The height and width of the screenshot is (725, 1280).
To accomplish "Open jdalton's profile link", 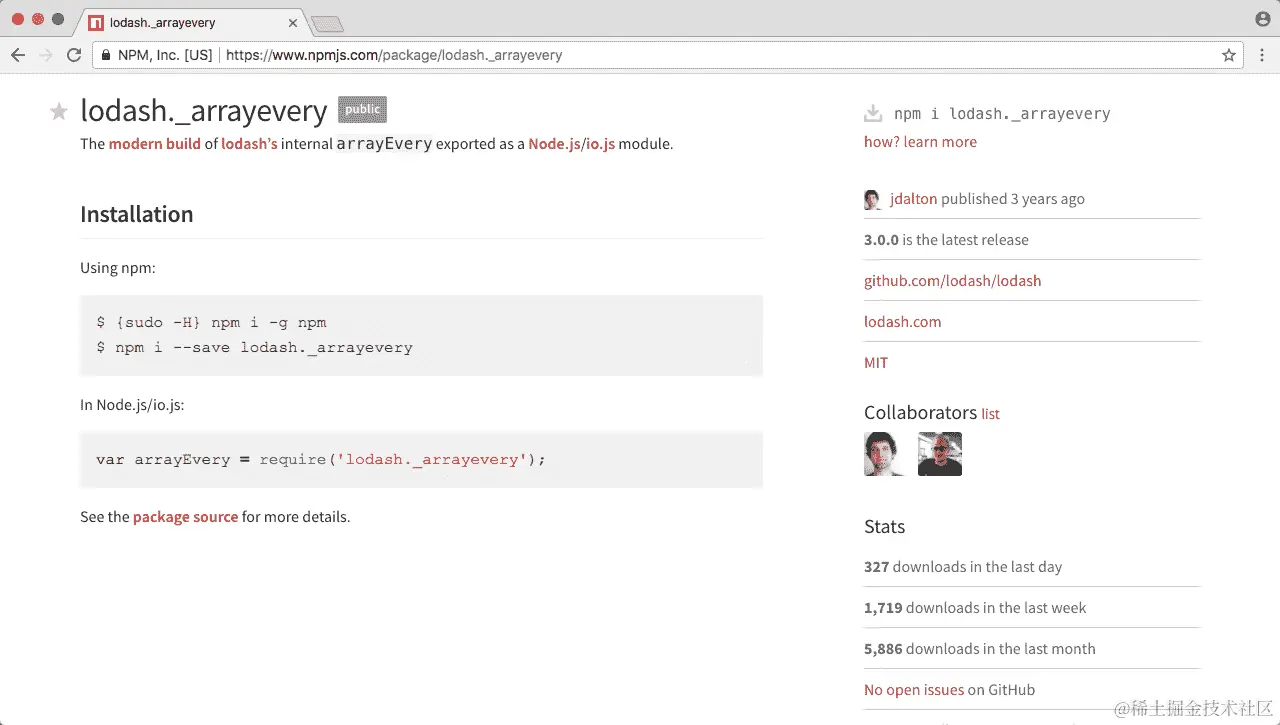I will pos(914,199).
